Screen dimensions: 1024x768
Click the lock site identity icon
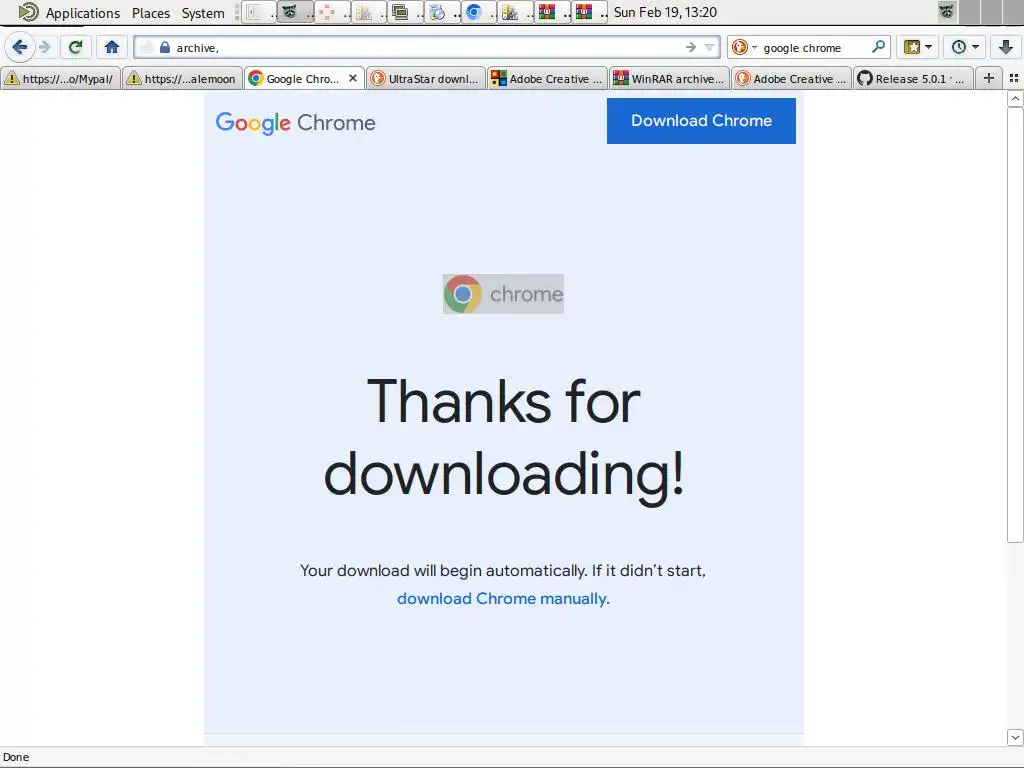[165, 47]
